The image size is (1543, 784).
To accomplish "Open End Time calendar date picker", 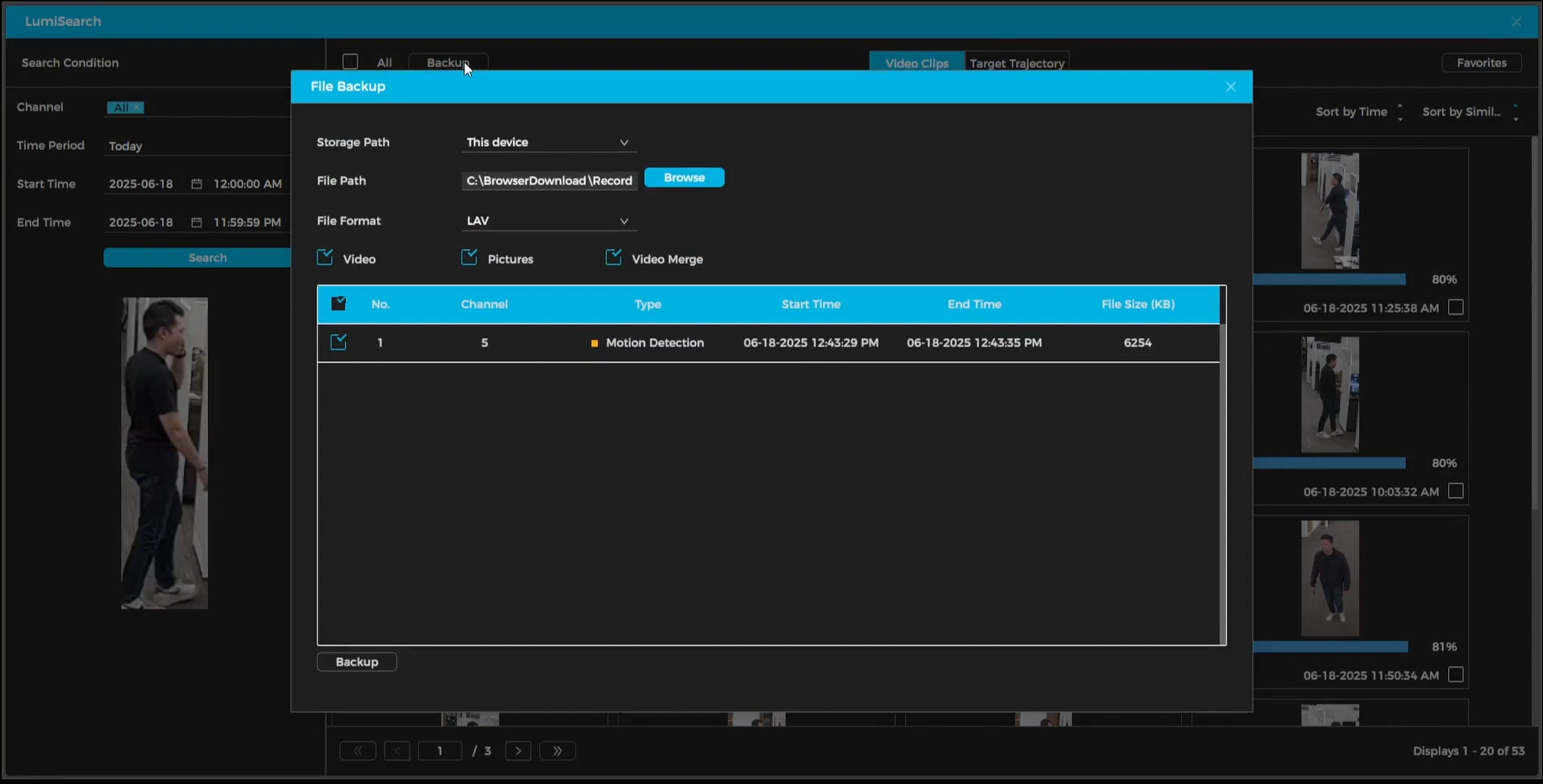I will (196, 222).
